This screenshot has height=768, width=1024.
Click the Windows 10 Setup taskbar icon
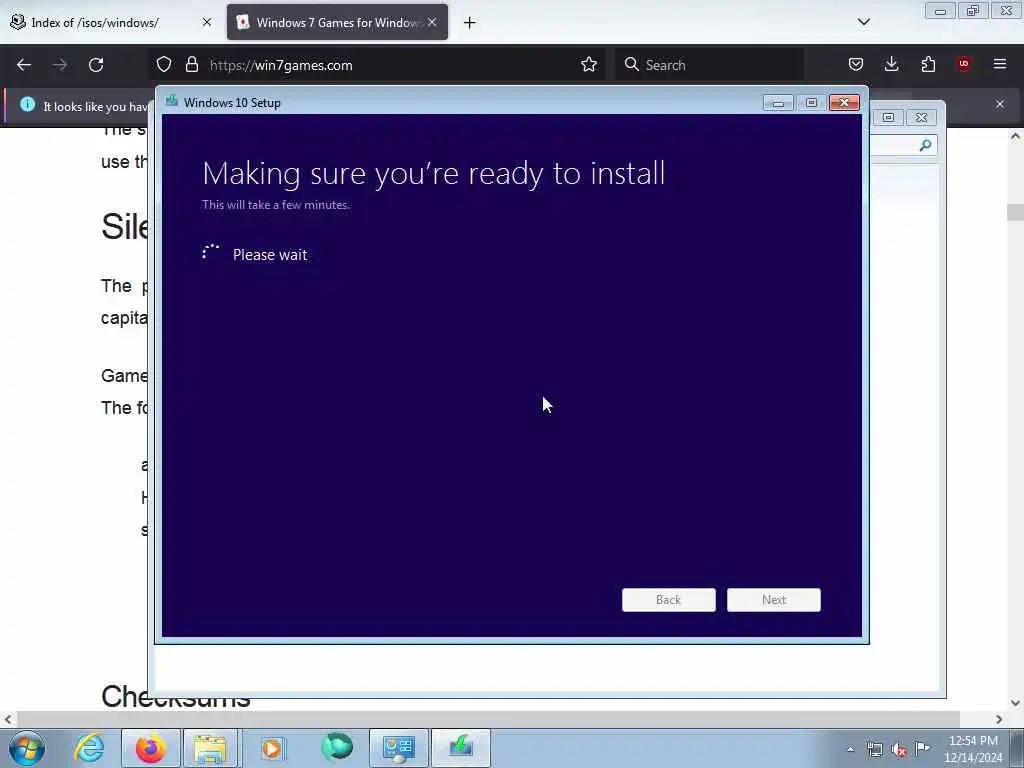(x=460, y=748)
